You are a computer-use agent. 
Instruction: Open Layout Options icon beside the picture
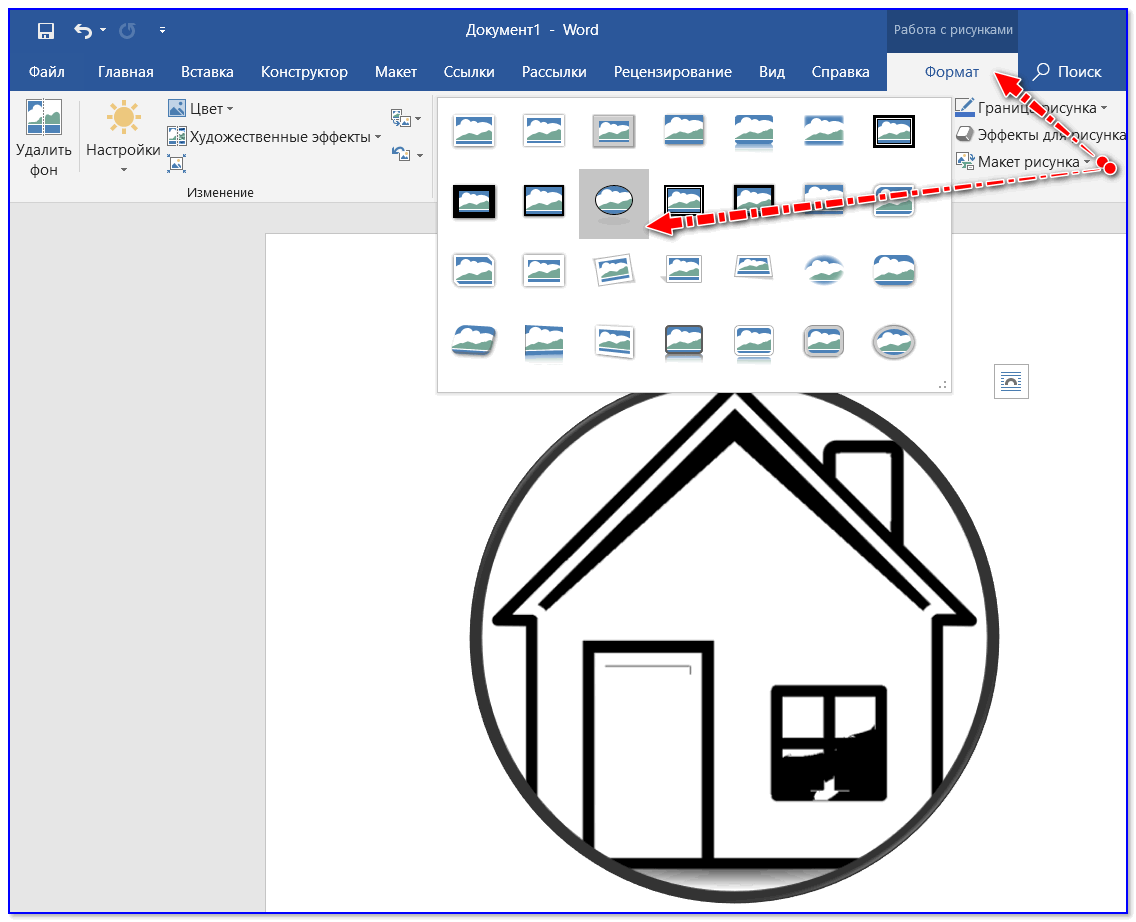(1011, 381)
